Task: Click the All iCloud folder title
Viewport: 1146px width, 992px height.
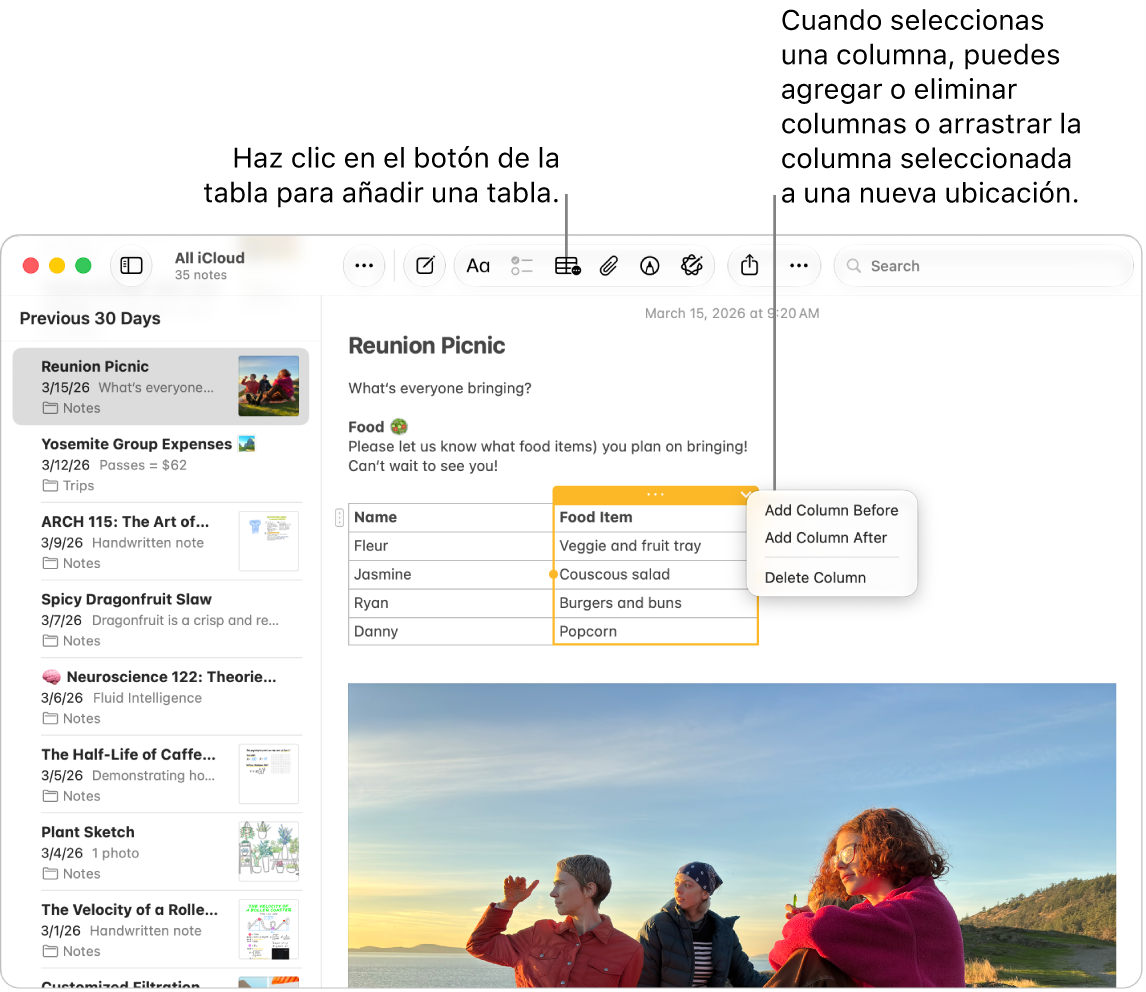Action: coord(210,258)
